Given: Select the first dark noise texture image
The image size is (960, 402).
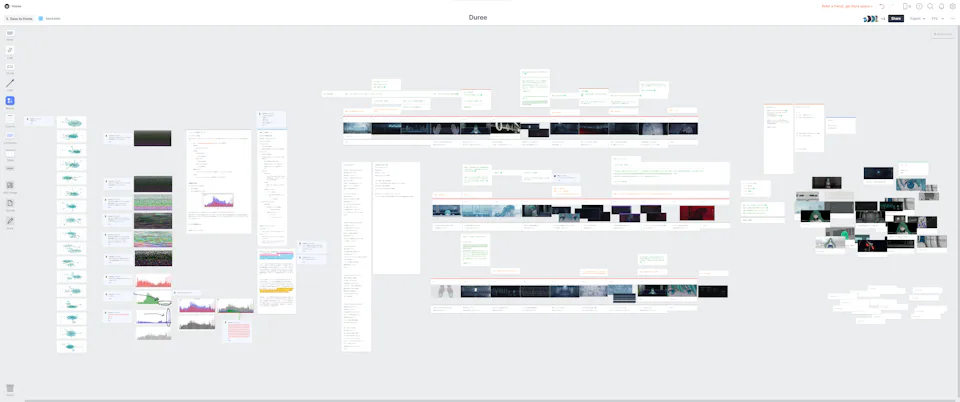Looking at the screenshot, I should pos(152,138).
